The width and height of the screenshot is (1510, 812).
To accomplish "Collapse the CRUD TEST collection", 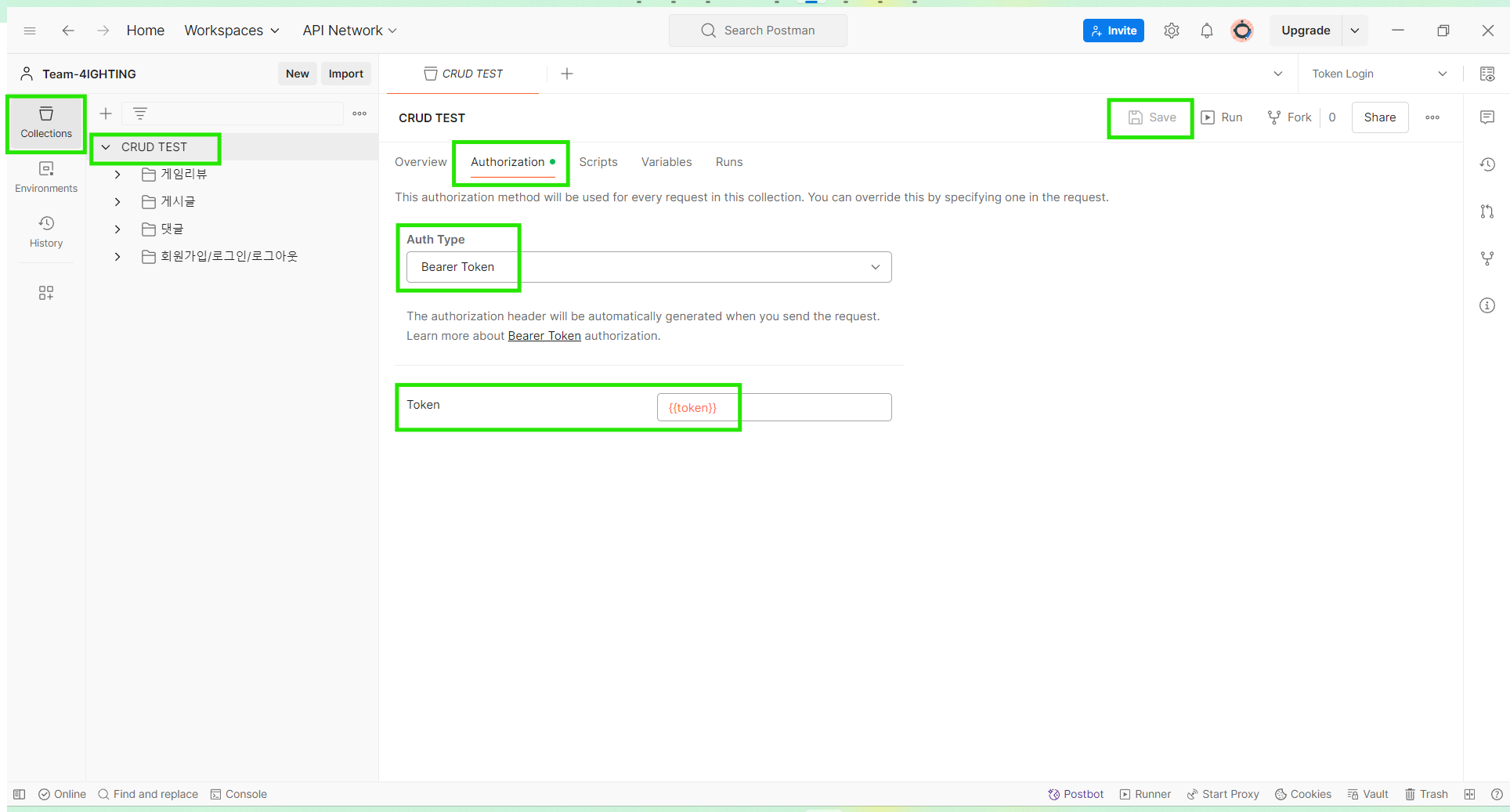I will click(106, 147).
